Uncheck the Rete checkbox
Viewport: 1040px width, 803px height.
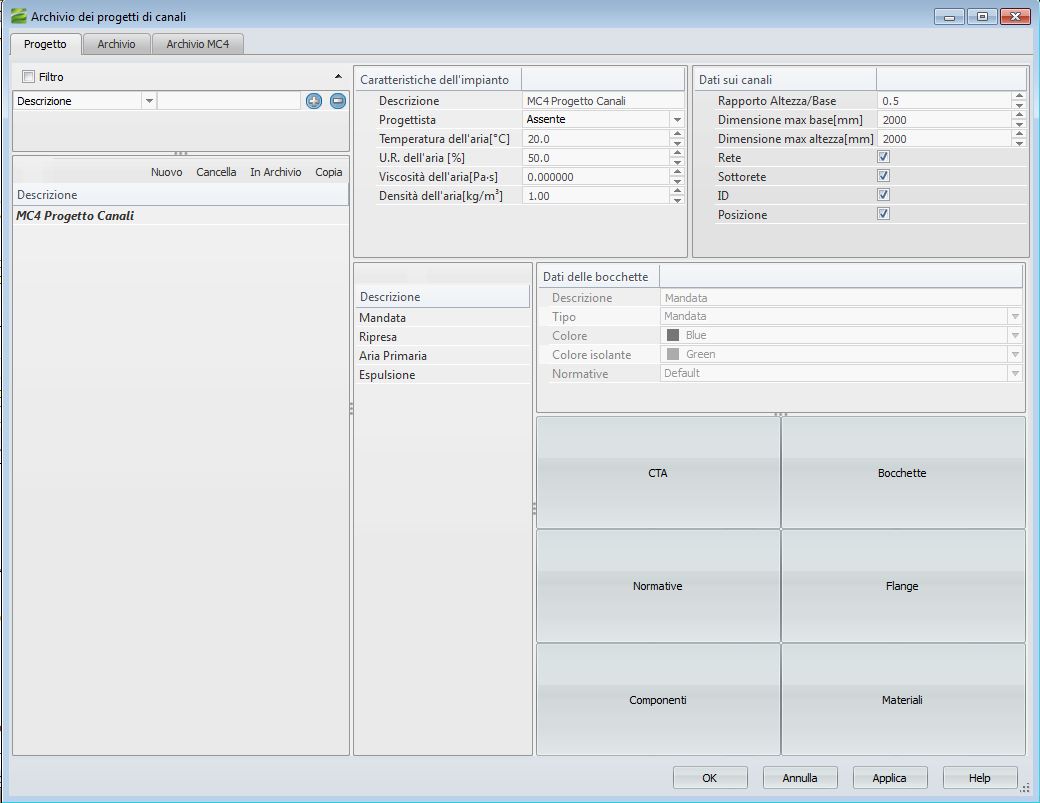883,158
